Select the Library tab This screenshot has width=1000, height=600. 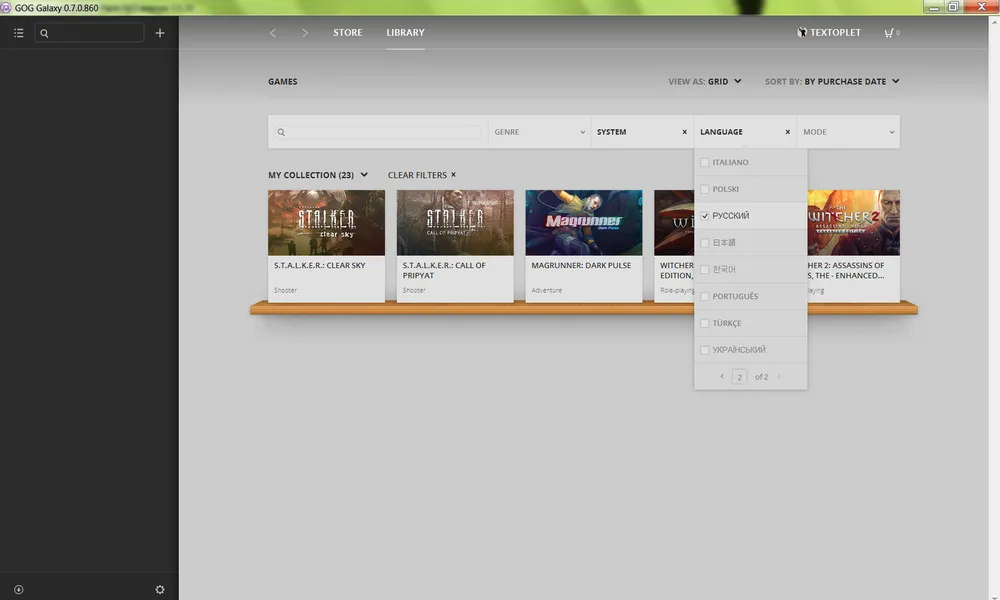[405, 33]
